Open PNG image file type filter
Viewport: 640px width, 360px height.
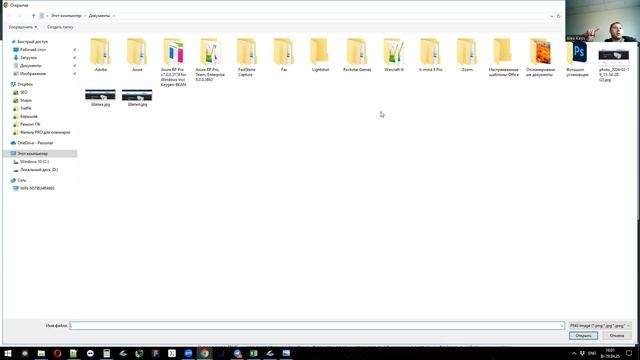coord(600,326)
